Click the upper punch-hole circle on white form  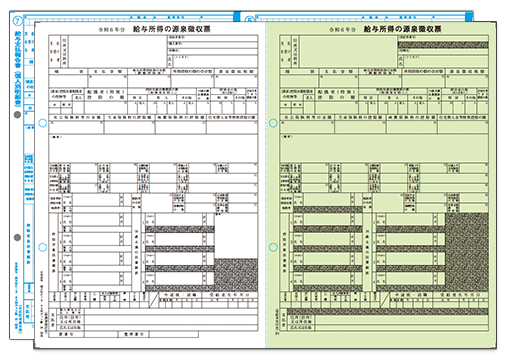(42, 123)
